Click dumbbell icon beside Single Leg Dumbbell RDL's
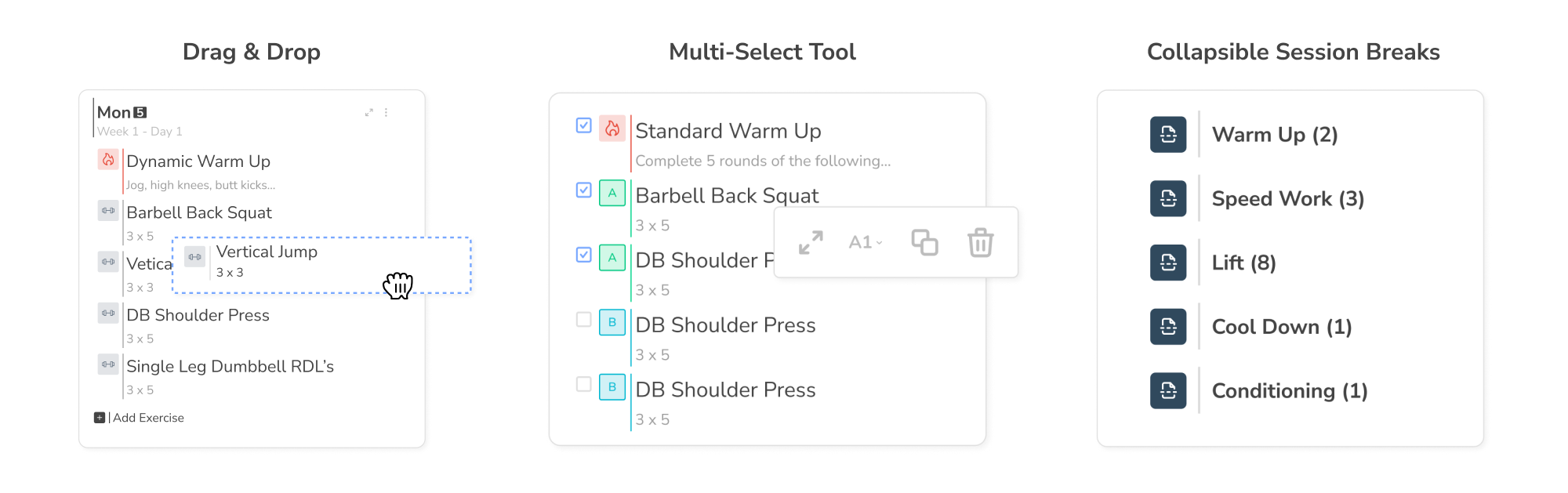This screenshot has height=493, width=1568. 108,364
